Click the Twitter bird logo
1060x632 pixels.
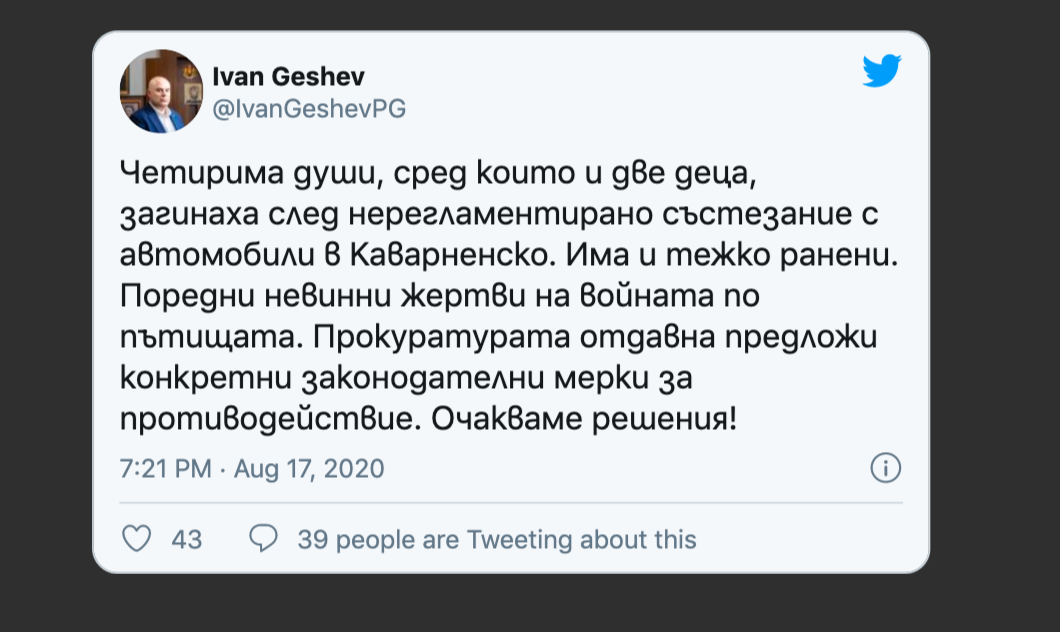tap(882, 71)
